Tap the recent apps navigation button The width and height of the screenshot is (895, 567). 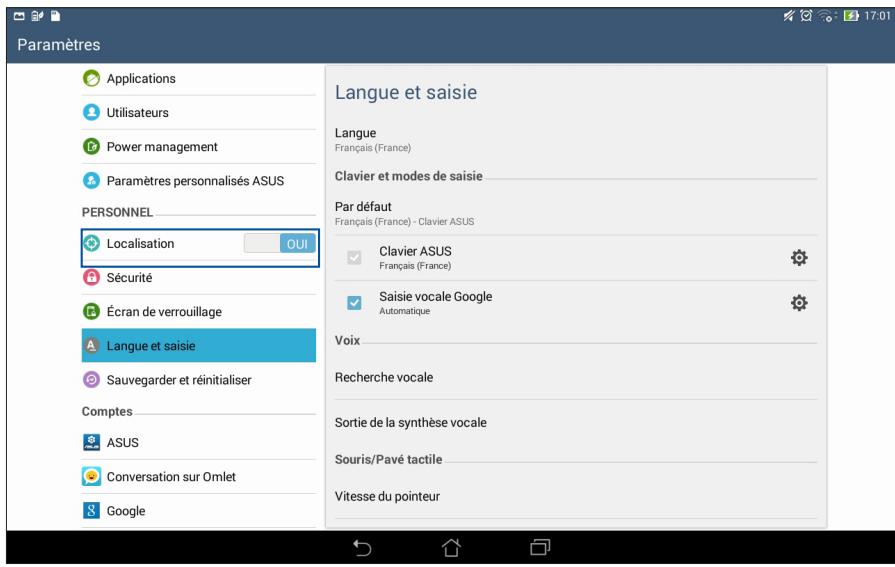pos(540,548)
